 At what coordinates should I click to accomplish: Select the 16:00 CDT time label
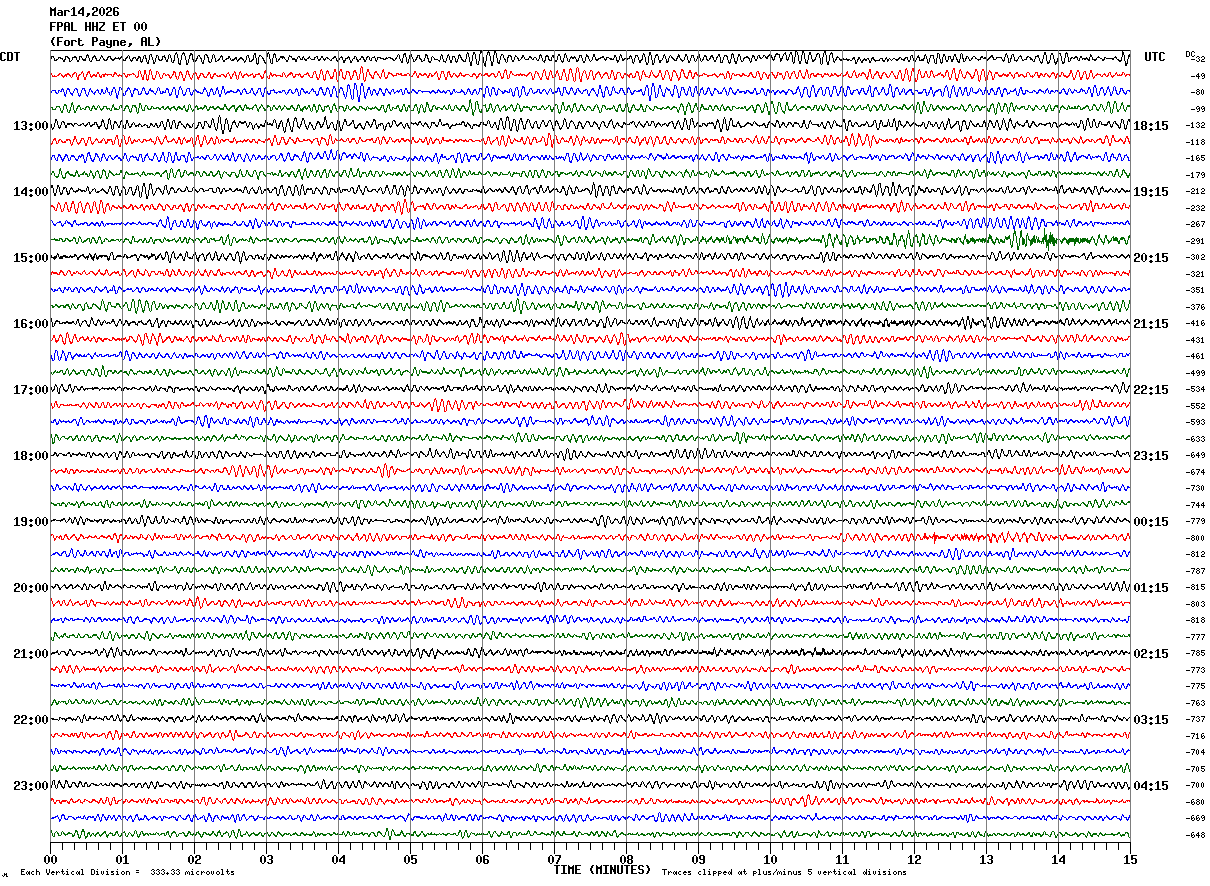pyautogui.click(x=30, y=324)
